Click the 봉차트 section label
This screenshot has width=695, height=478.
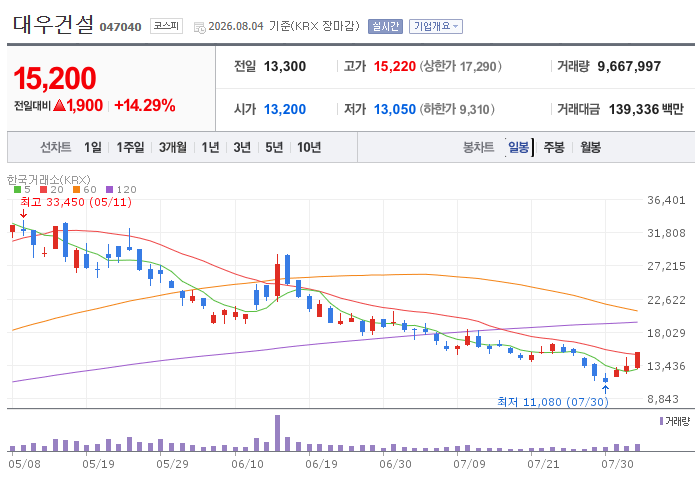(478, 147)
